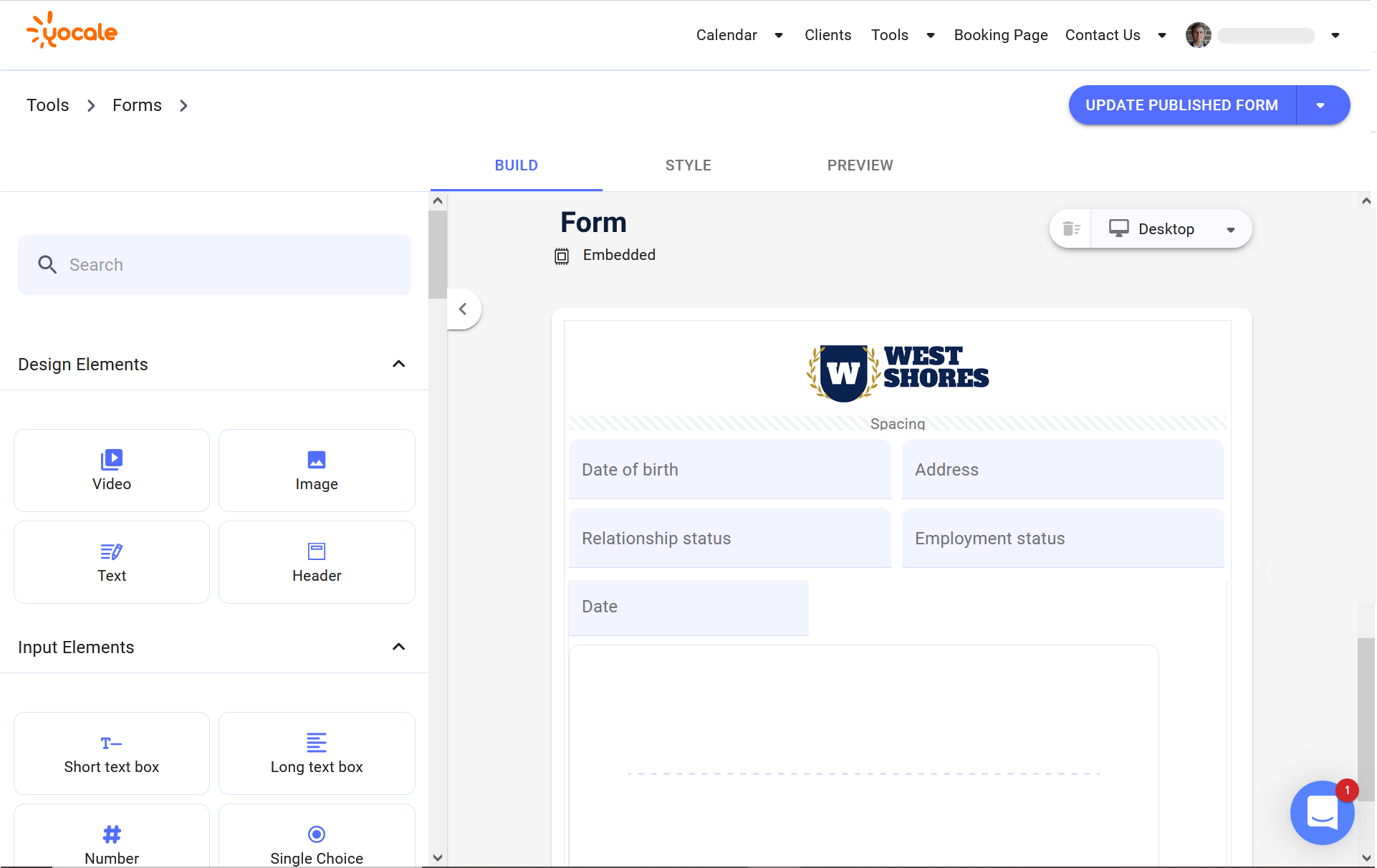Click Update Published Form button
1377x868 pixels.
click(x=1181, y=105)
